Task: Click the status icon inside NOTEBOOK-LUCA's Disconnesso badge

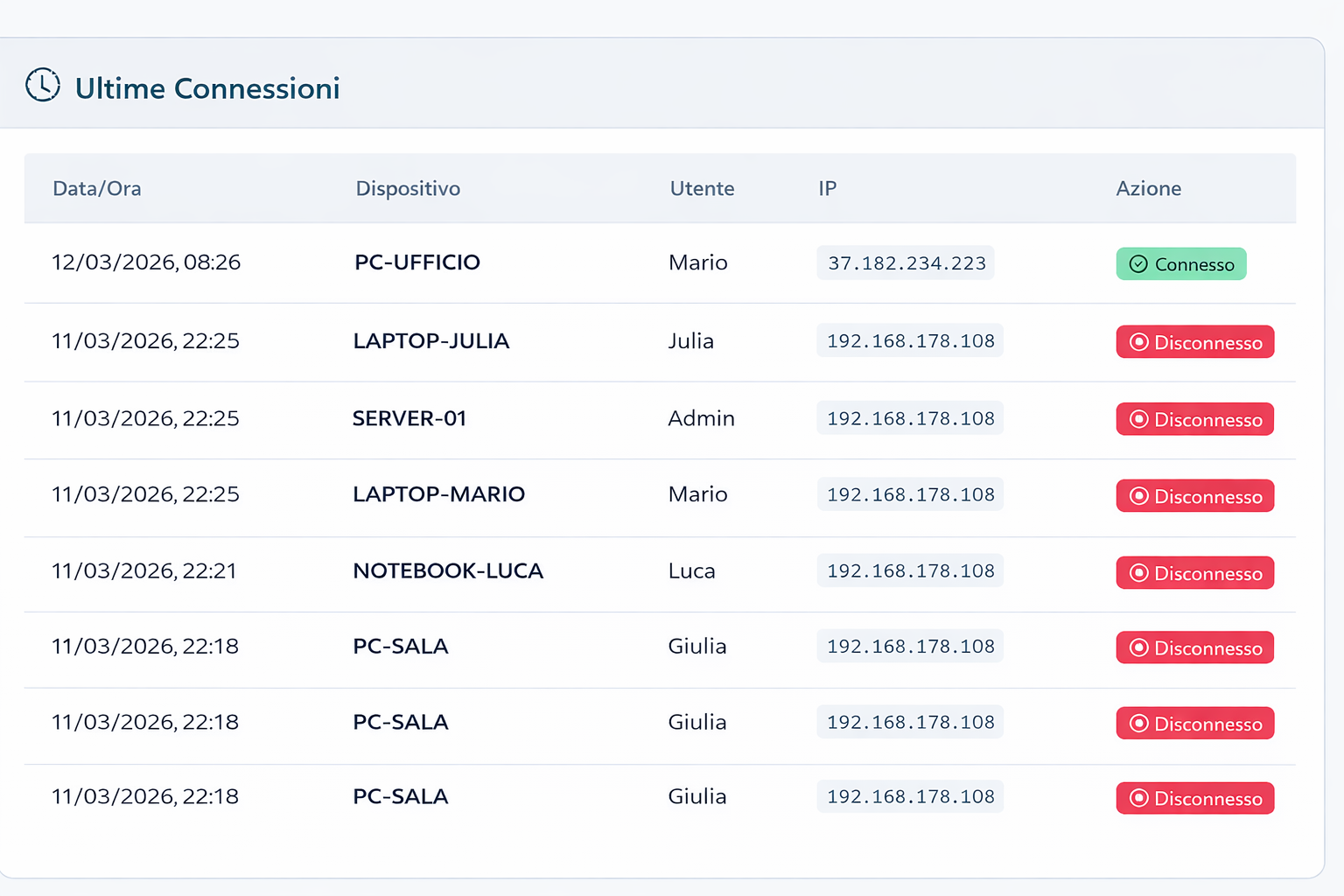Action: tap(1138, 573)
